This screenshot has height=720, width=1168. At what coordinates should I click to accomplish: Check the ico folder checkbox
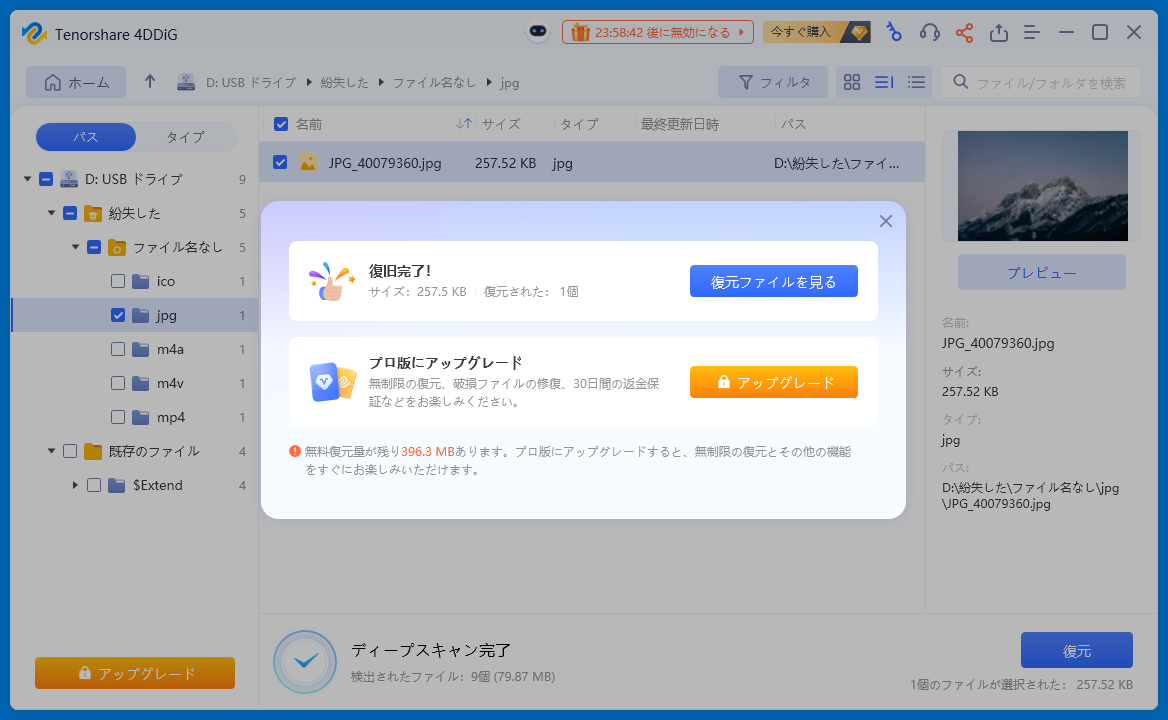(118, 281)
